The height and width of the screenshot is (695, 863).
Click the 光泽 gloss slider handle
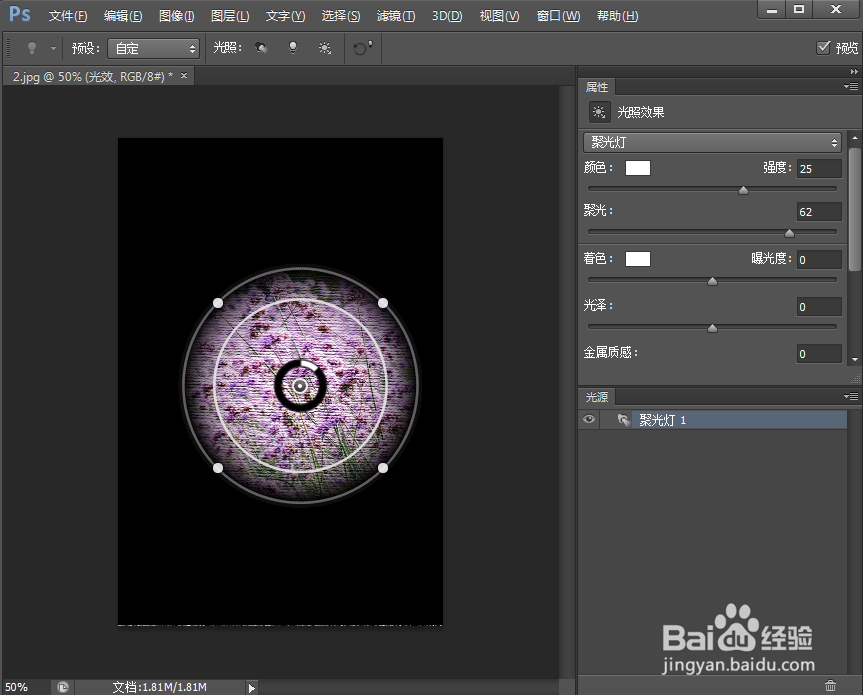712,328
